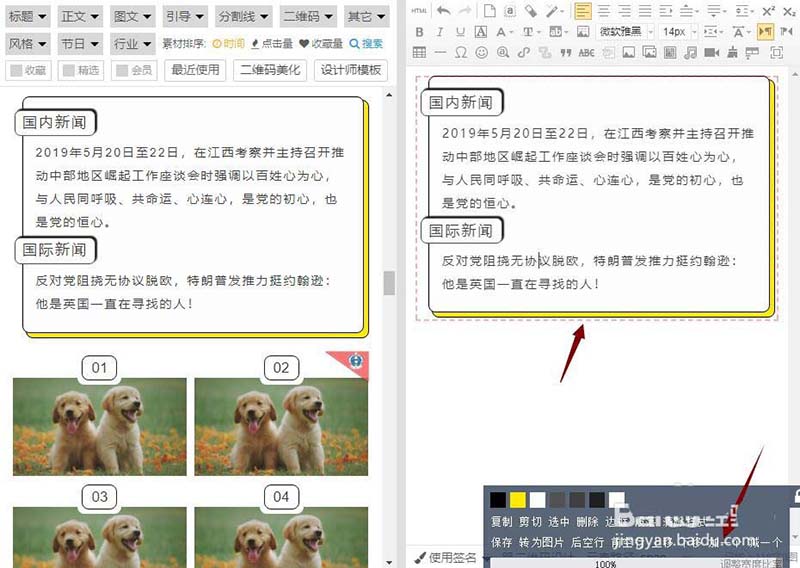Image resolution: width=800 pixels, height=568 pixels.
Task: Pick the black color swatch
Action: 498,500
